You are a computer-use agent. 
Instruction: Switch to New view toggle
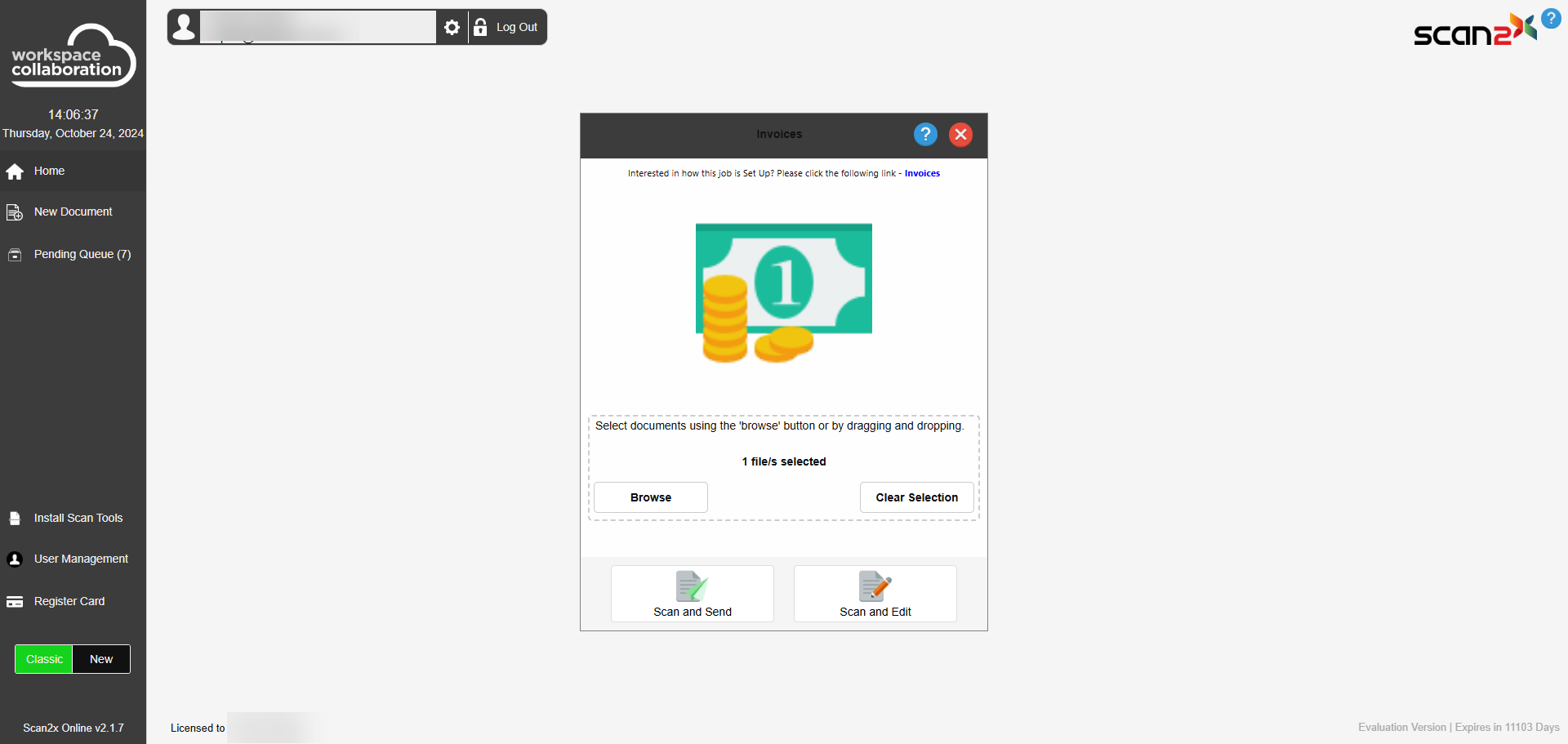click(x=101, y=659)
